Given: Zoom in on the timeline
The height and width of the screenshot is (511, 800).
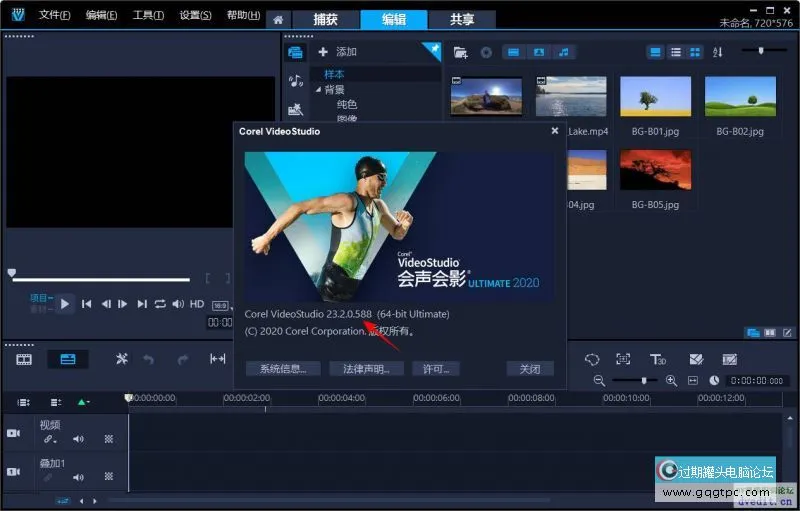Looking at the screenshot, I should pyautogui.click(x=671, y=381).
